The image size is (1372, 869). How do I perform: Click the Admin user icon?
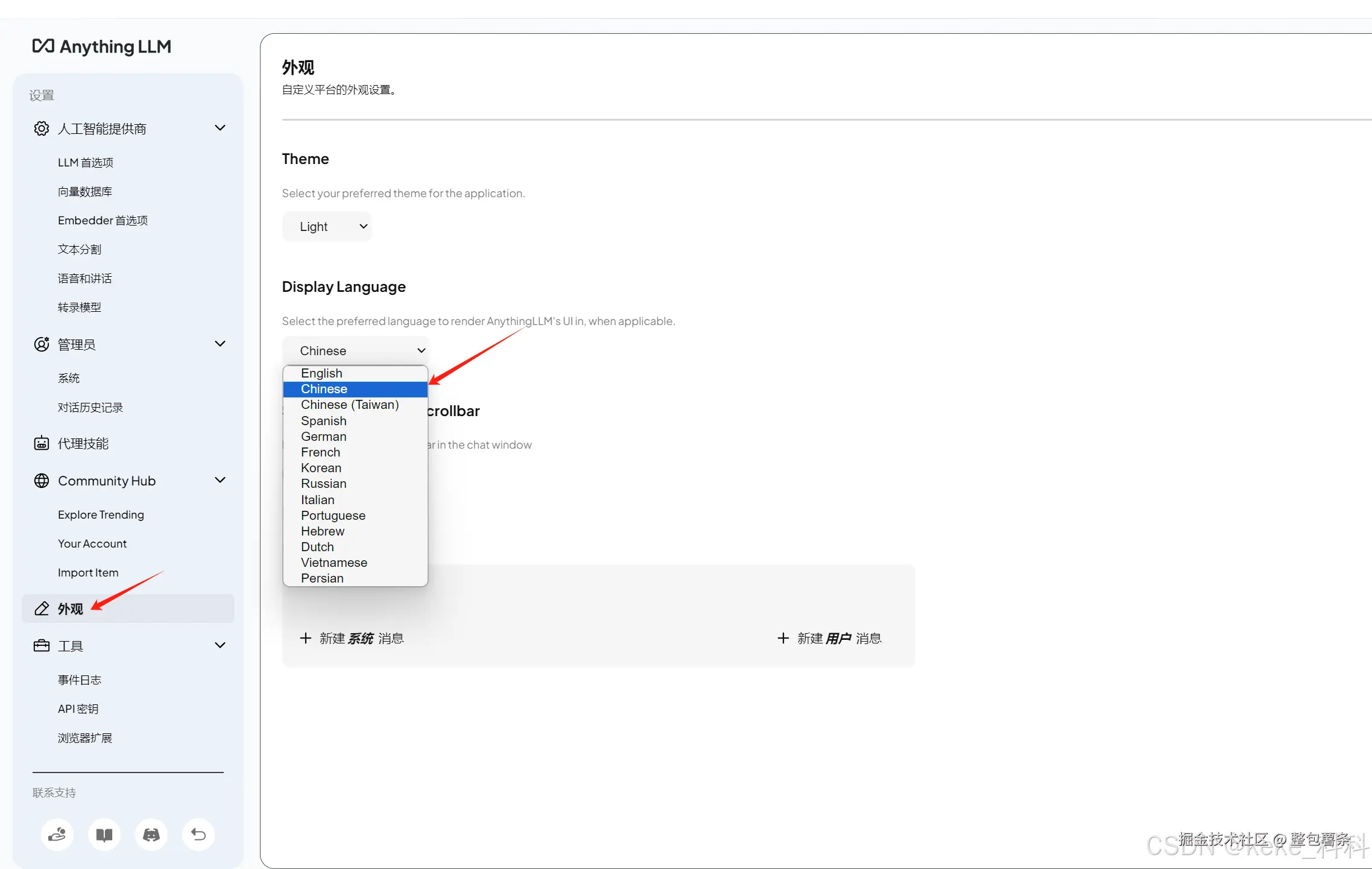42,344
